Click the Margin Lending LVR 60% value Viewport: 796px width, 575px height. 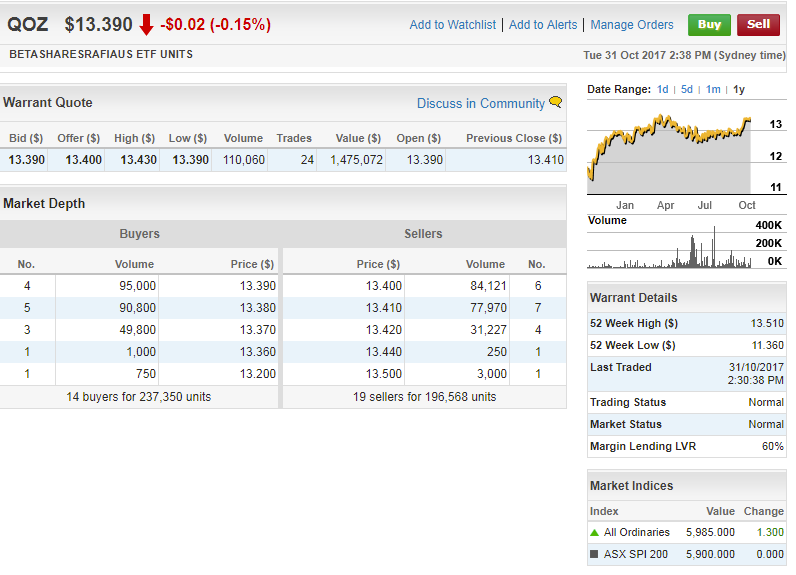pyautogui.click(x=773, y=447)
